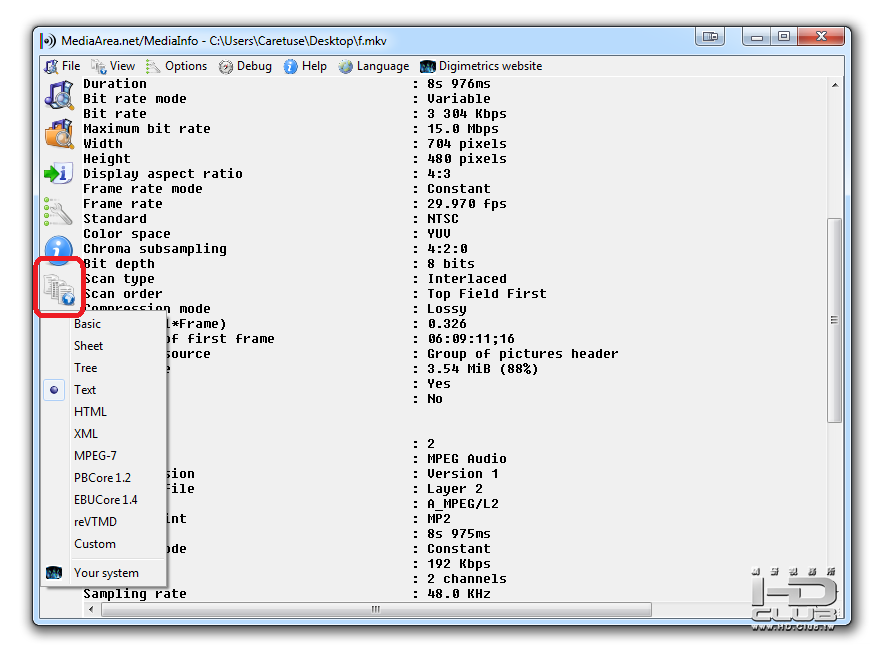Click the '3.54 MiB (88%)' value
Image resolution: width=888 pixels, height=652 pixels.
[x=483, y=369]
